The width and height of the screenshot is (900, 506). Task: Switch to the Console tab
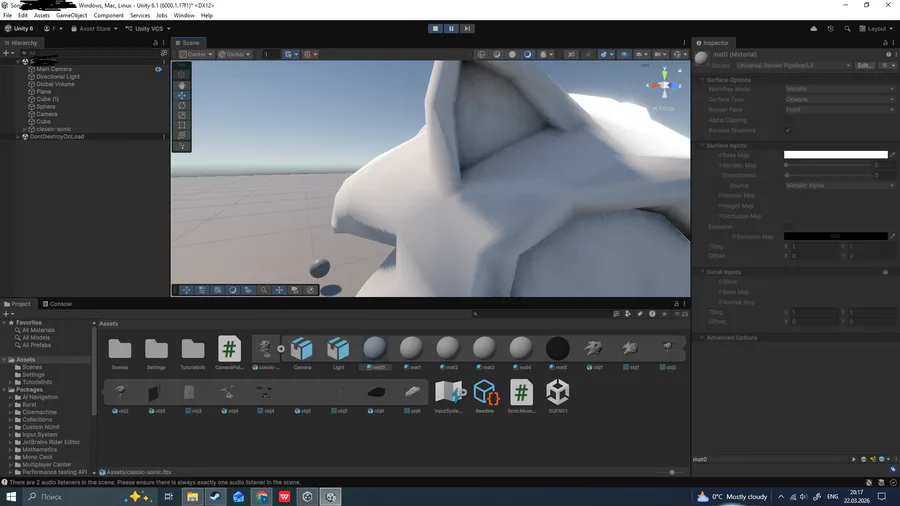pyautogui.click(x=57, y=304)
